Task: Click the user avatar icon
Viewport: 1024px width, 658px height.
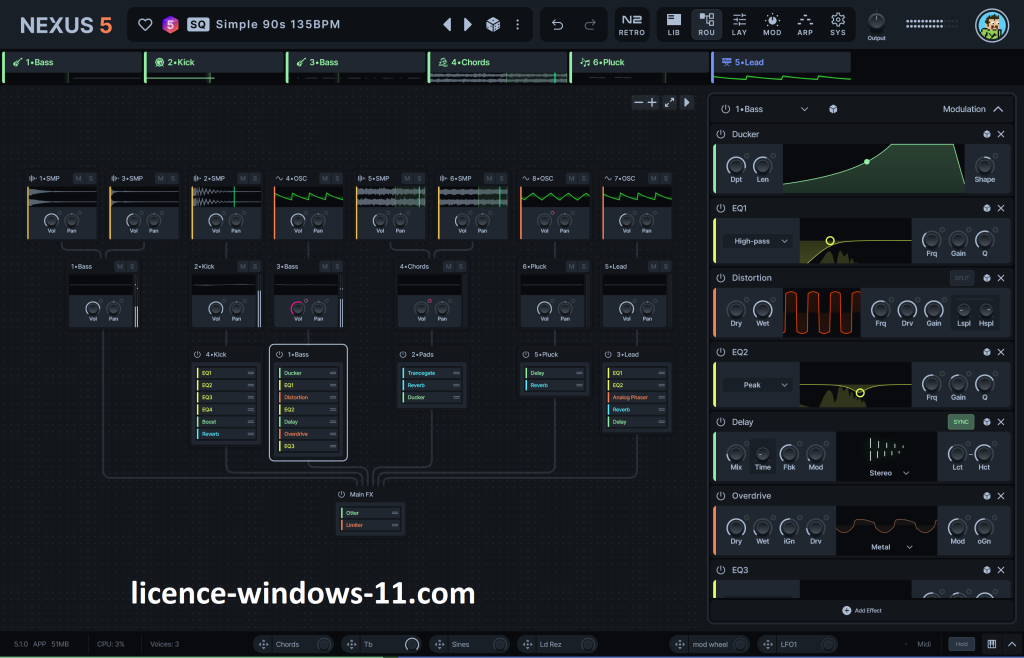Action: pos(991,26)
